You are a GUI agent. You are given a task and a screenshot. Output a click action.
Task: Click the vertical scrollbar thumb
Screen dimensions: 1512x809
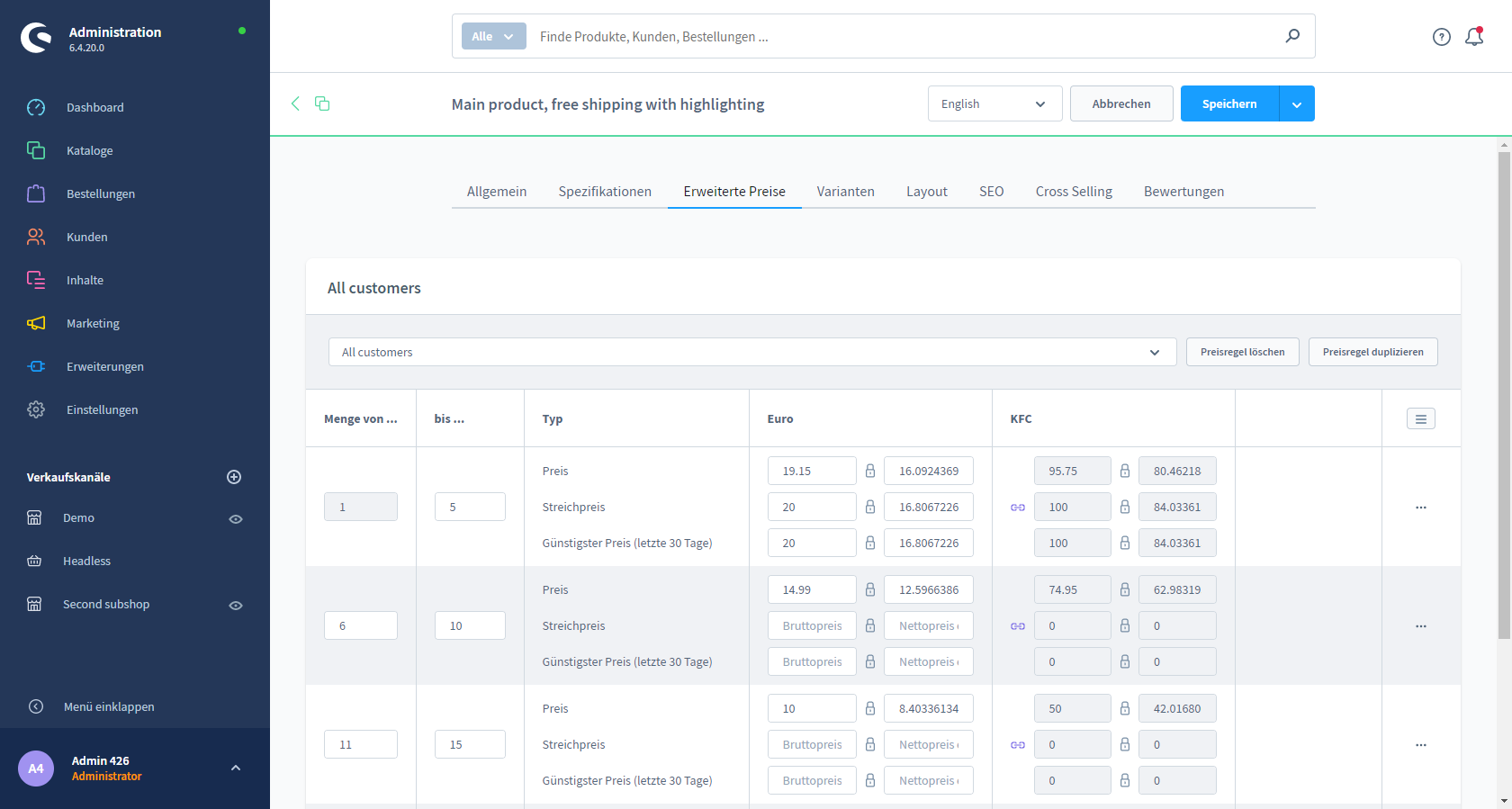tap(1504, 395)
